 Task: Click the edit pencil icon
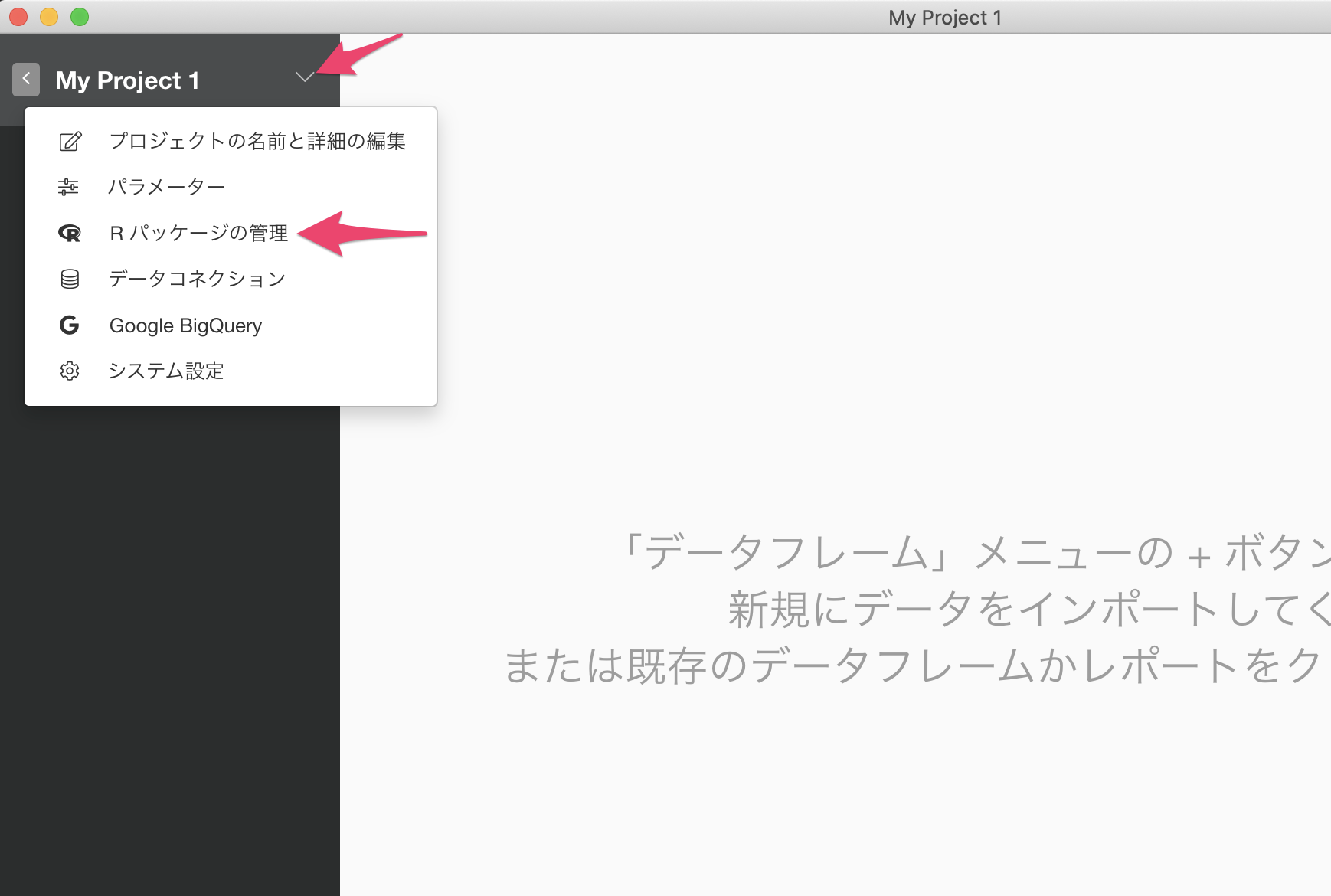[x=70, y=142]
